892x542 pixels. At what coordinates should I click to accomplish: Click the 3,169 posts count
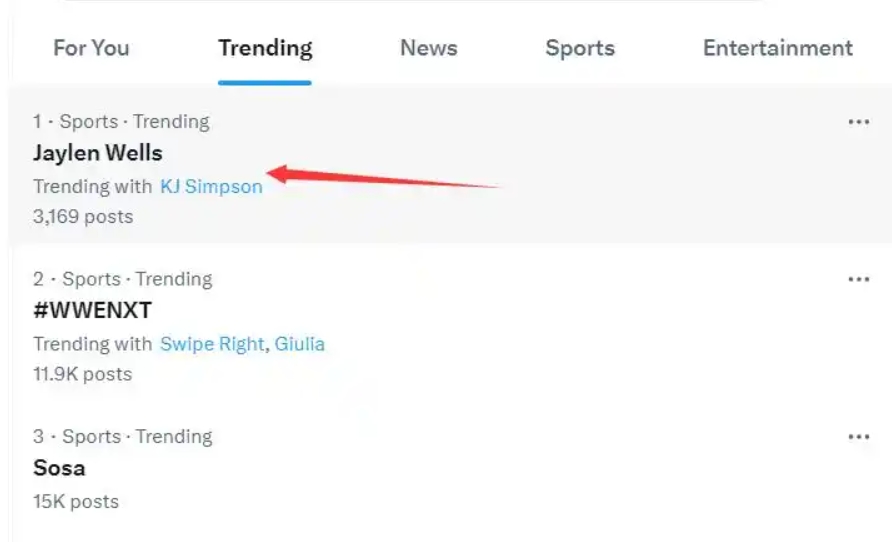pyautogui.click(x=82, y=216)
